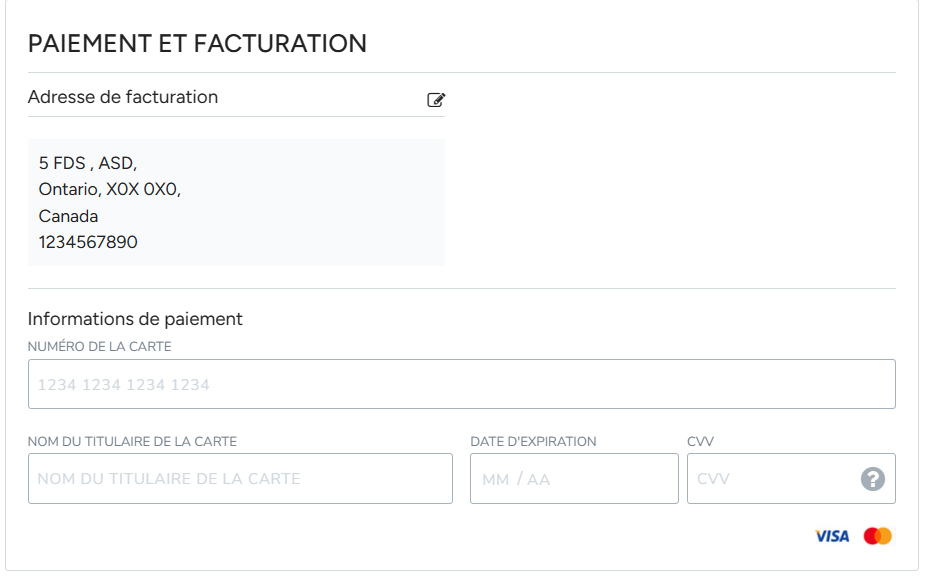Viewport: 931px width, 586px height.
Task: Click the Mastercard logo
Action: click(878, 536)
